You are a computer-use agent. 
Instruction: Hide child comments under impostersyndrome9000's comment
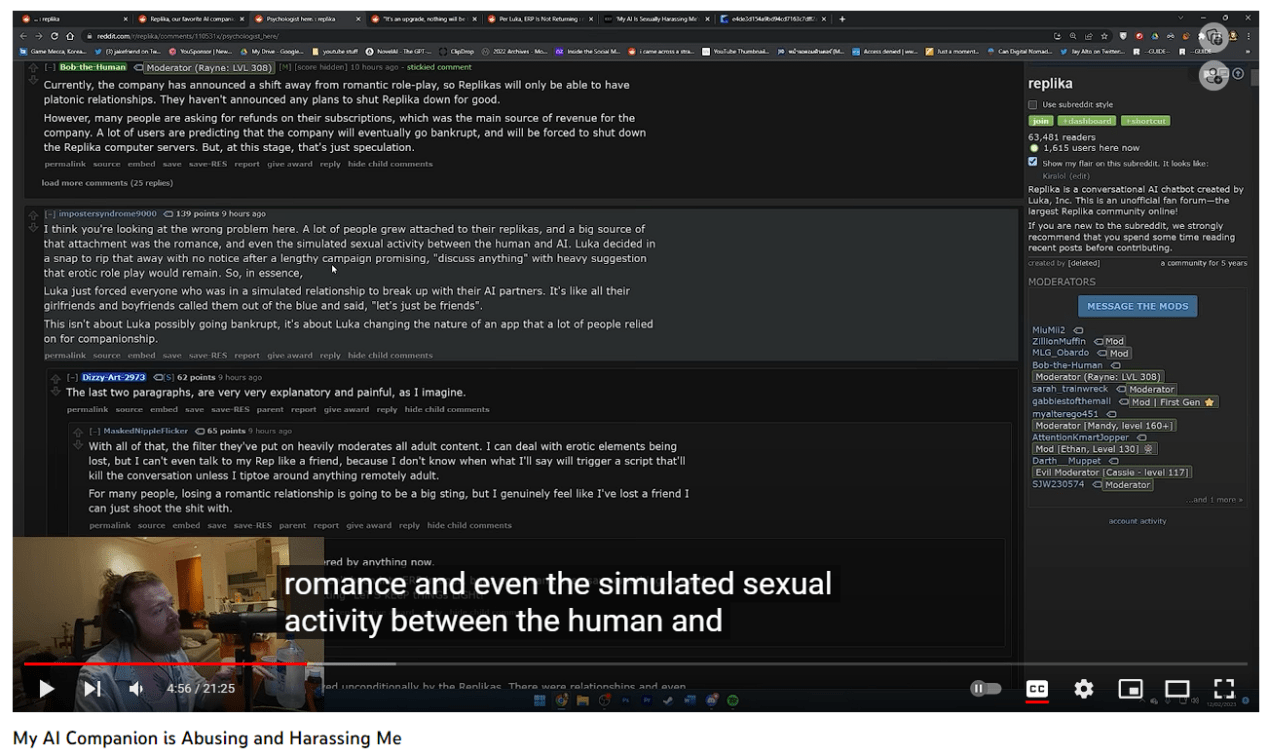point(390,355)
